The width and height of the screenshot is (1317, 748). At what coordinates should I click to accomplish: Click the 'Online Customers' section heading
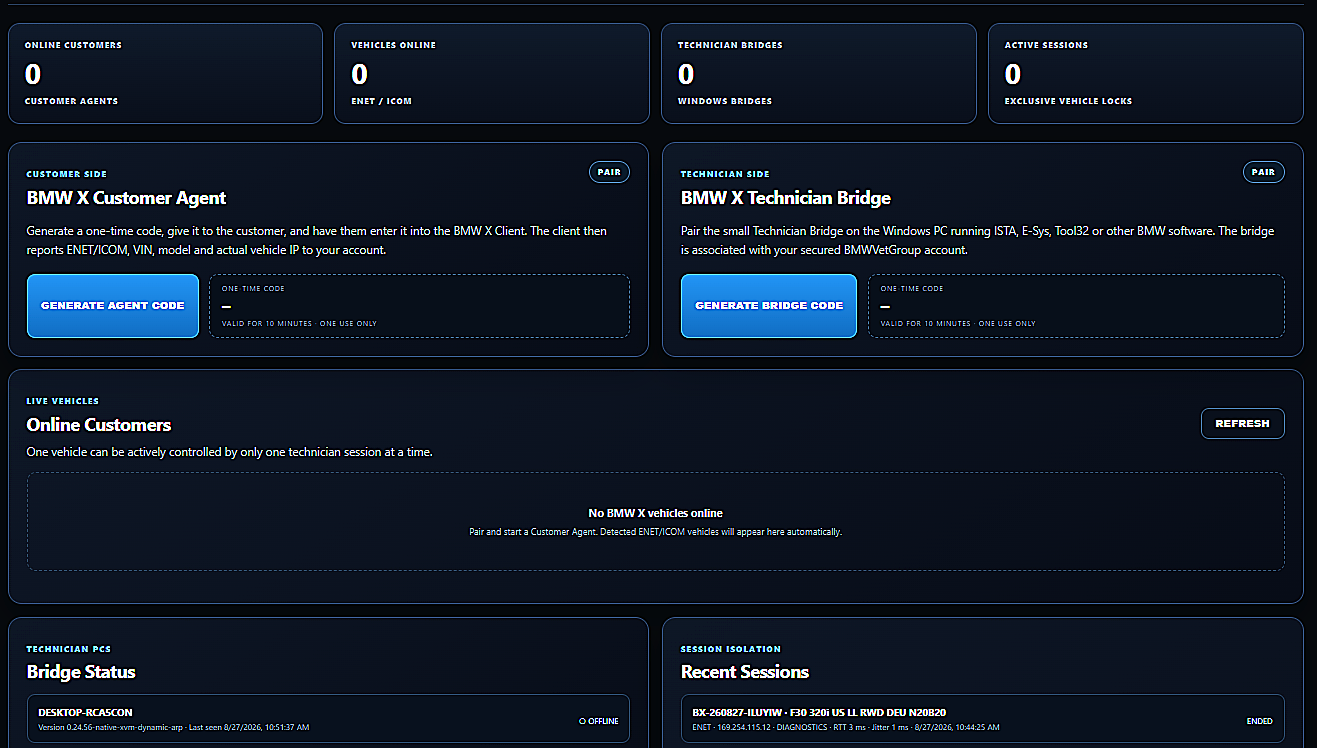[99, 425]
